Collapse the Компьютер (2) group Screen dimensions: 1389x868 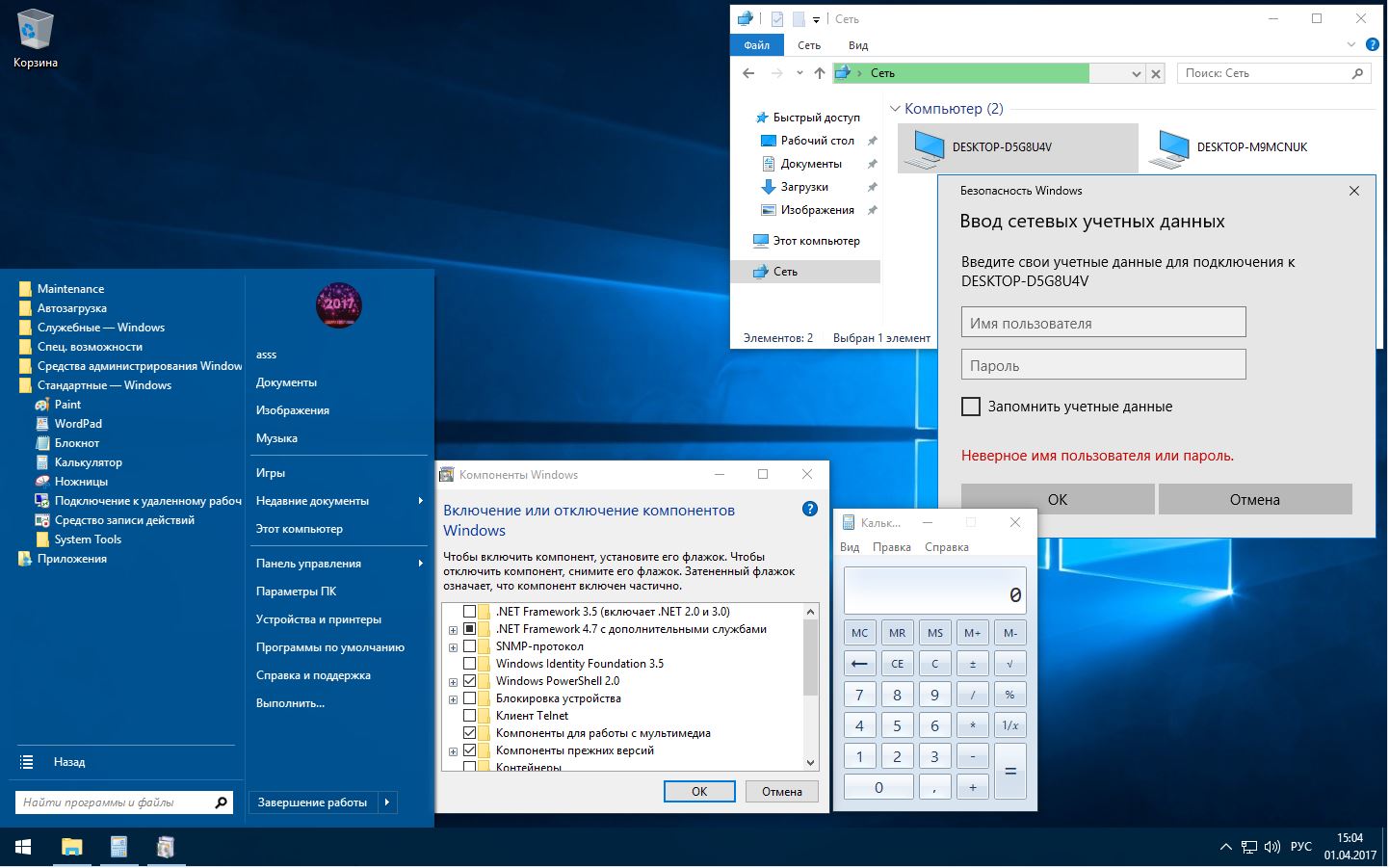tap(895, 109)
